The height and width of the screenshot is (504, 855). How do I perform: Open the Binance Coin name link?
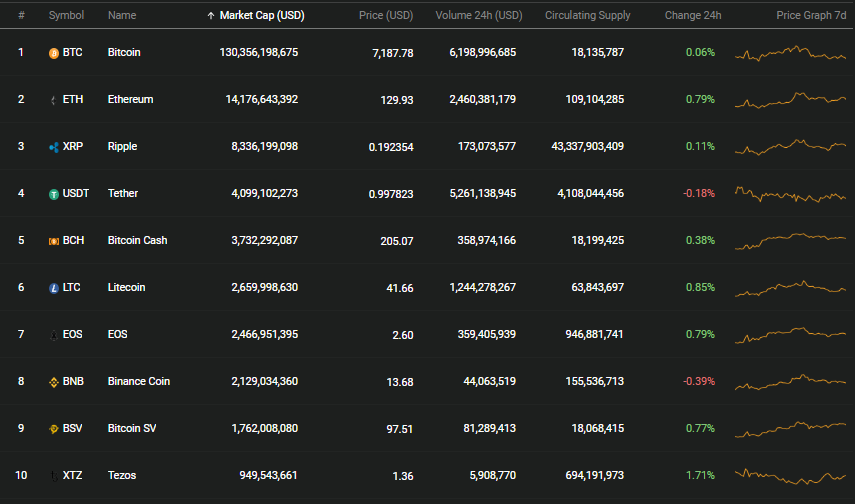pyautogui.click(x=139, y=381)
